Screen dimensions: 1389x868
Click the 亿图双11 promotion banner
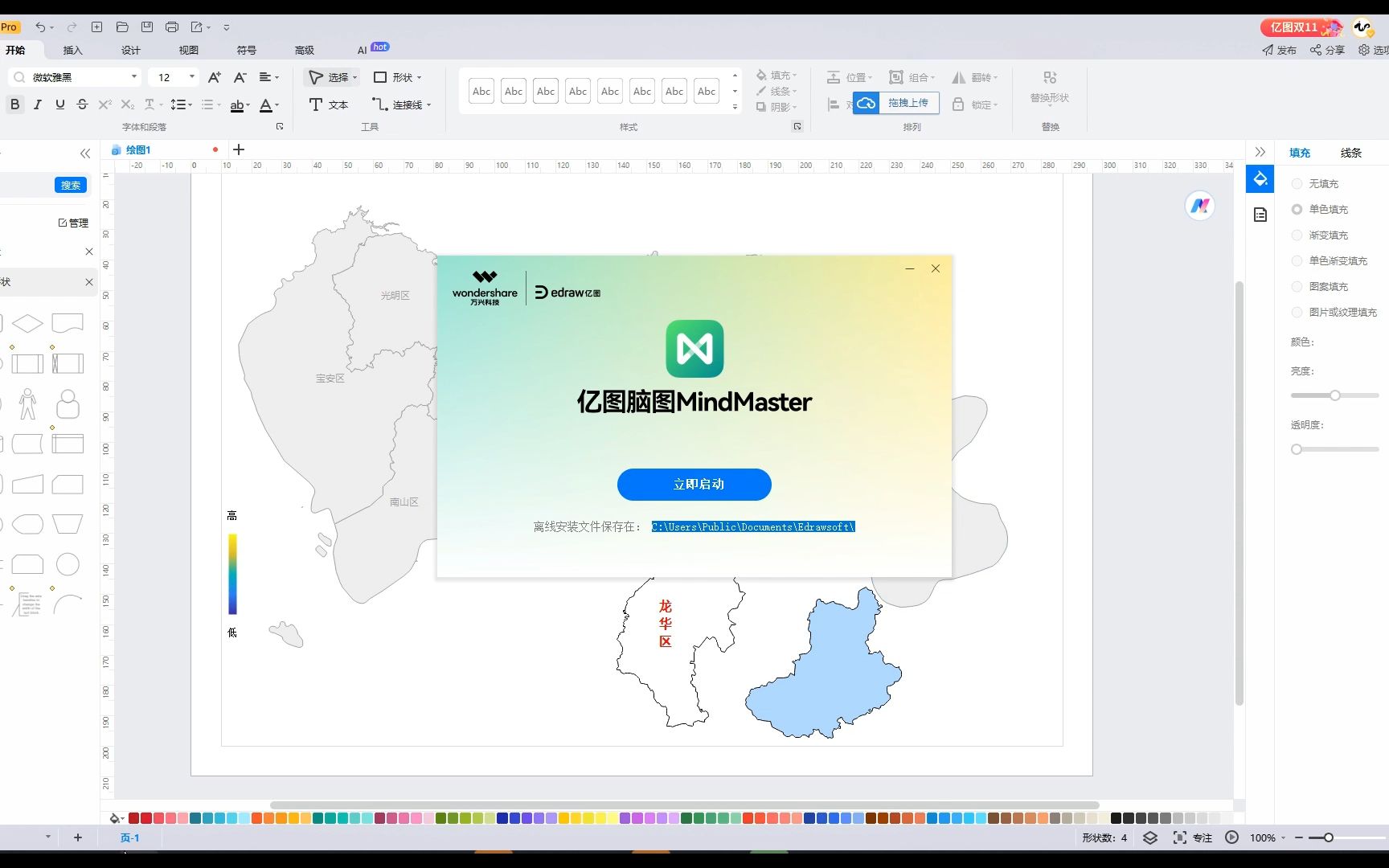[1301, 27]
